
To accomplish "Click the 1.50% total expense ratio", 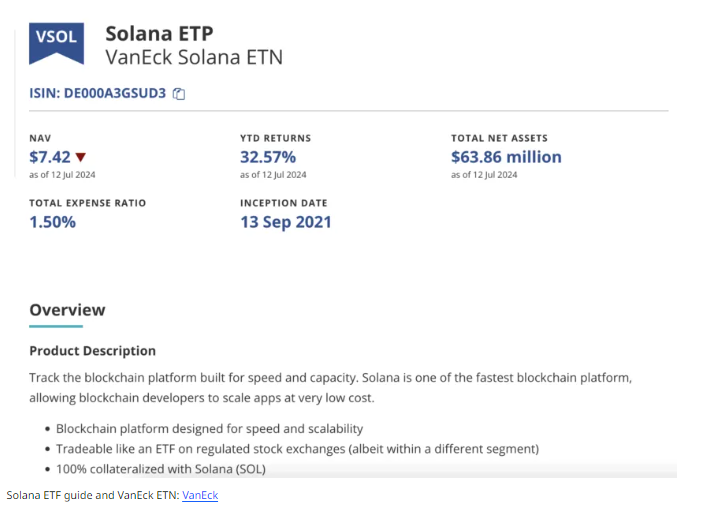I will [x=53, y=222].
